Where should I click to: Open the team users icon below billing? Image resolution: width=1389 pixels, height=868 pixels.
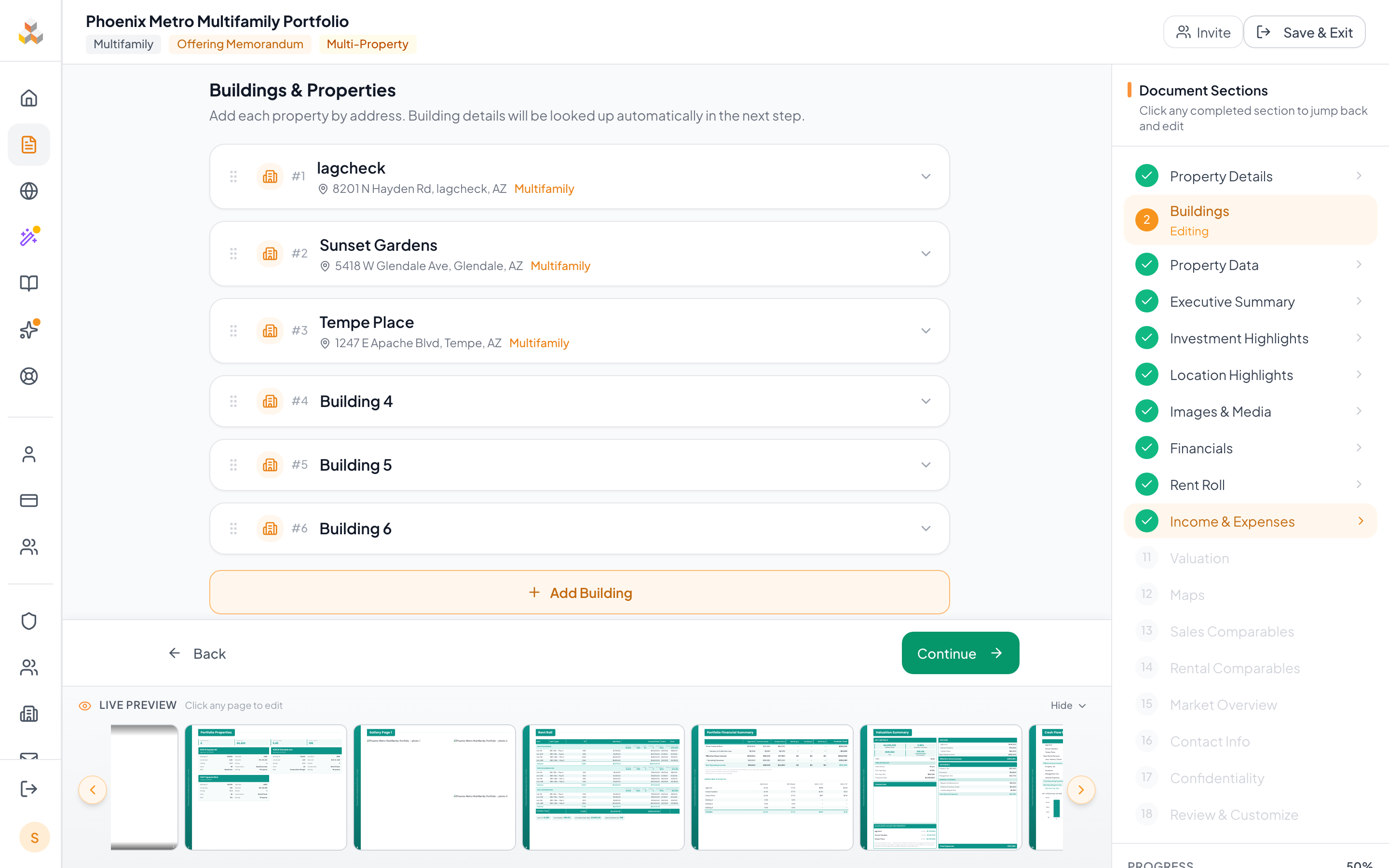coord(29,546)
